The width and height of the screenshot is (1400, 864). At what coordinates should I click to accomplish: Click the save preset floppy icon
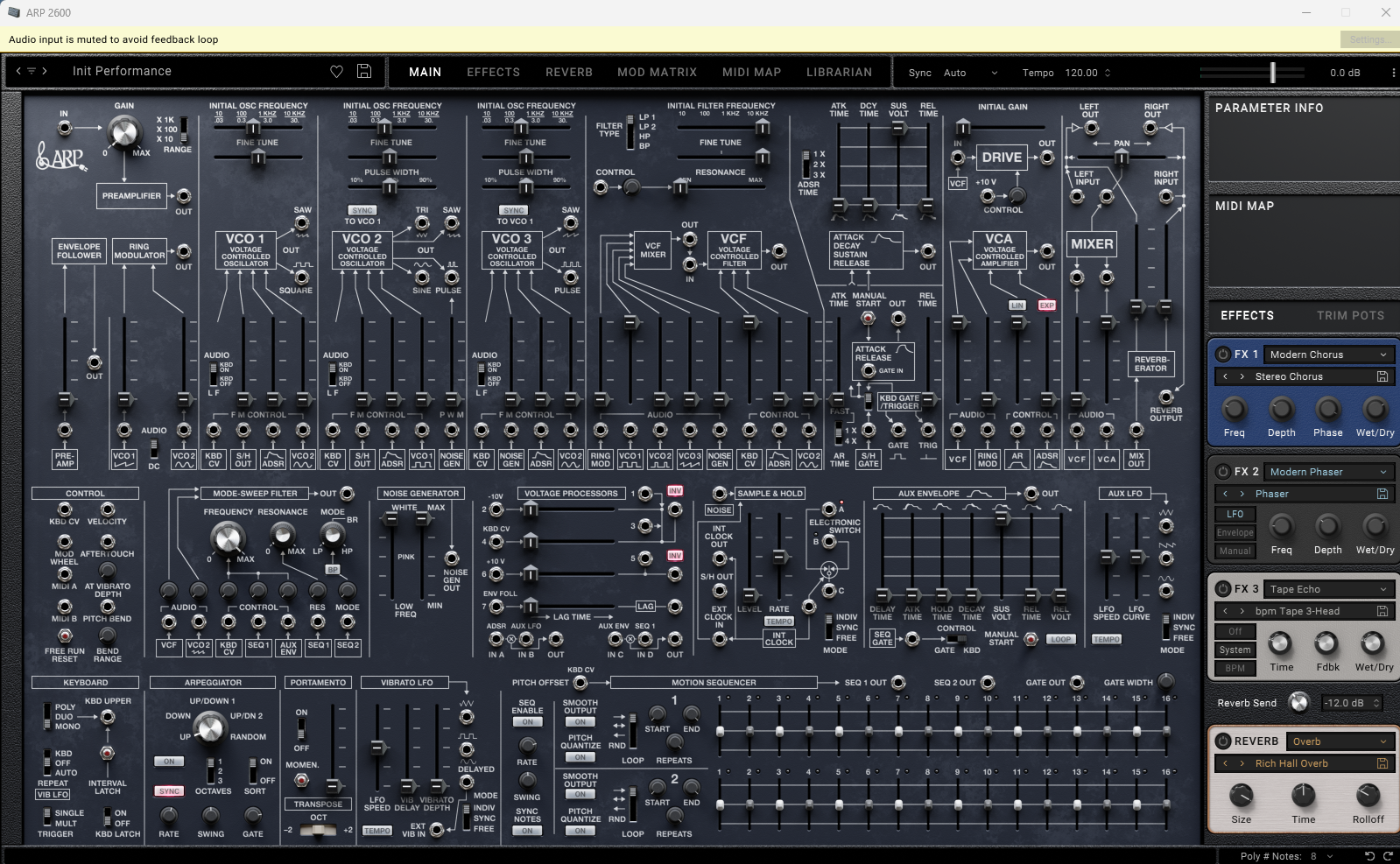364,72
